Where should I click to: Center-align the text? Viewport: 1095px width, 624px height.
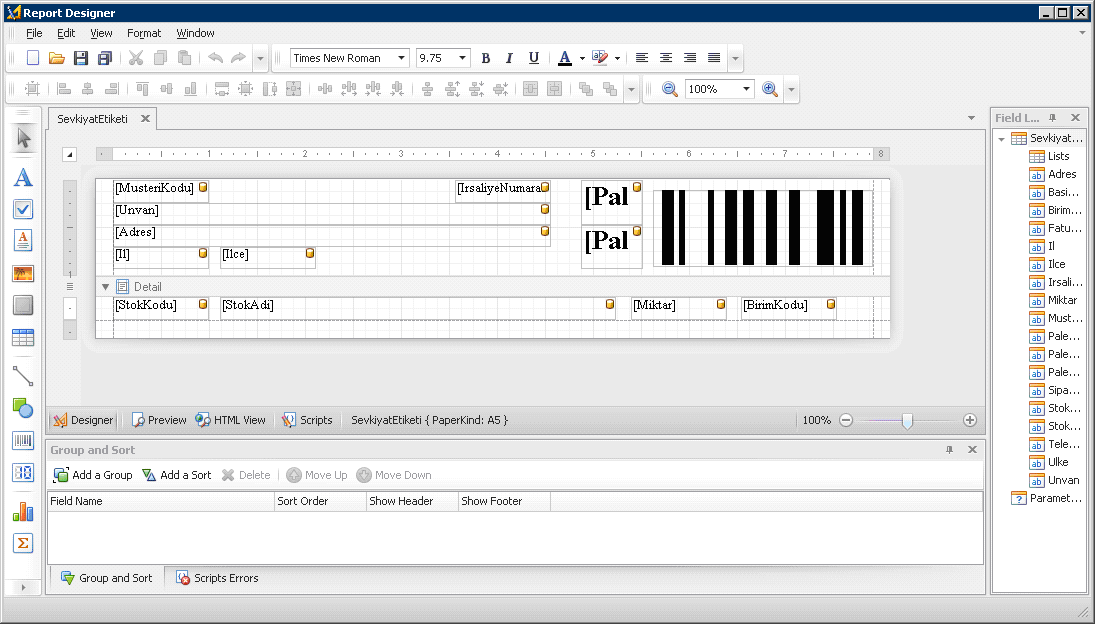tap(666, 58)
